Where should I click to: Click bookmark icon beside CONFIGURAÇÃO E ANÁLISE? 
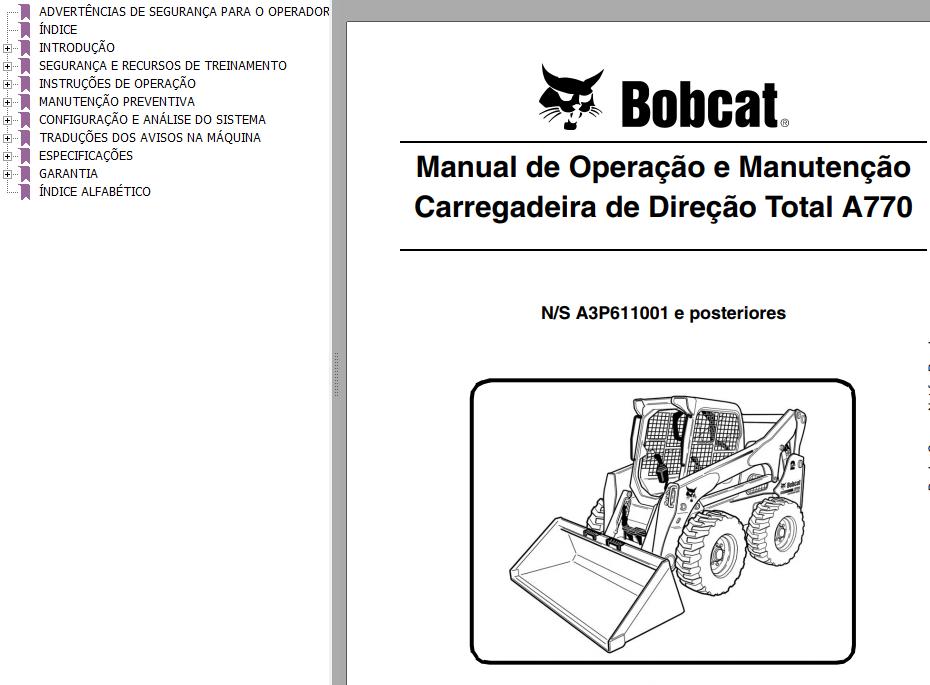pos(25,120)
